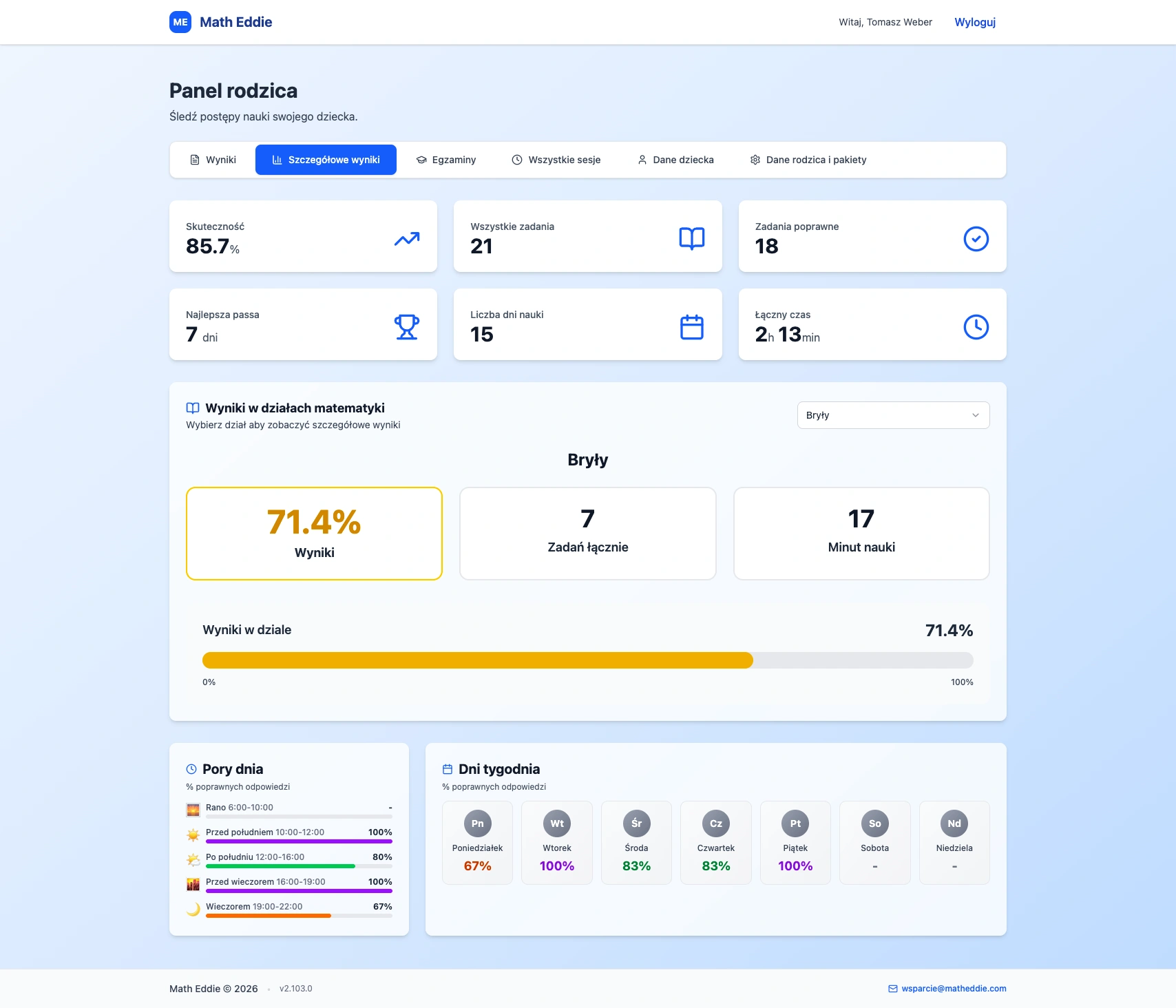Image resolution: width=1176 pixels, height=1008 pixels.
Task: Click the Pt circle badge for Piątek
Action: coord(796,823)
